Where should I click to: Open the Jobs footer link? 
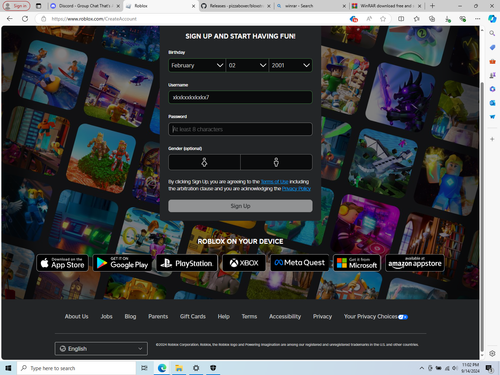point(106,316)
